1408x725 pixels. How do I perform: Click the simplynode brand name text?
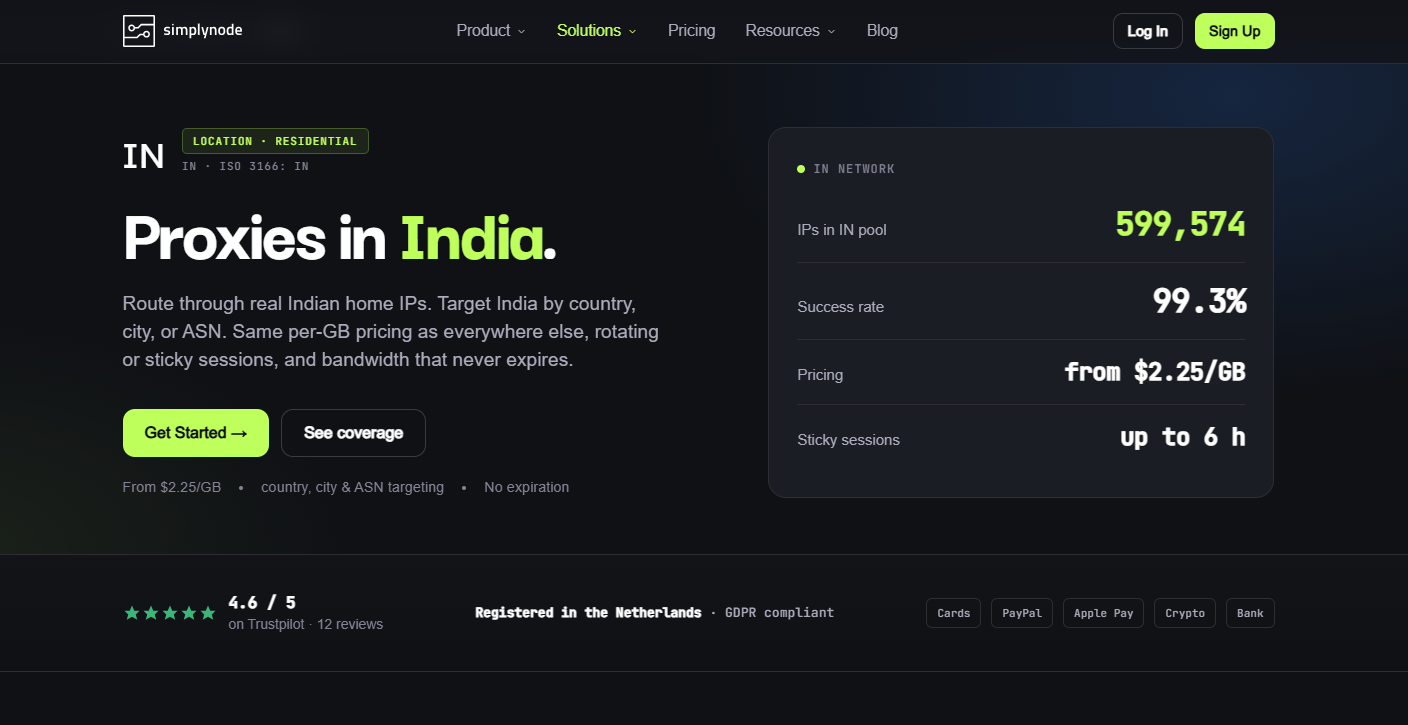[x=202, y=31]
